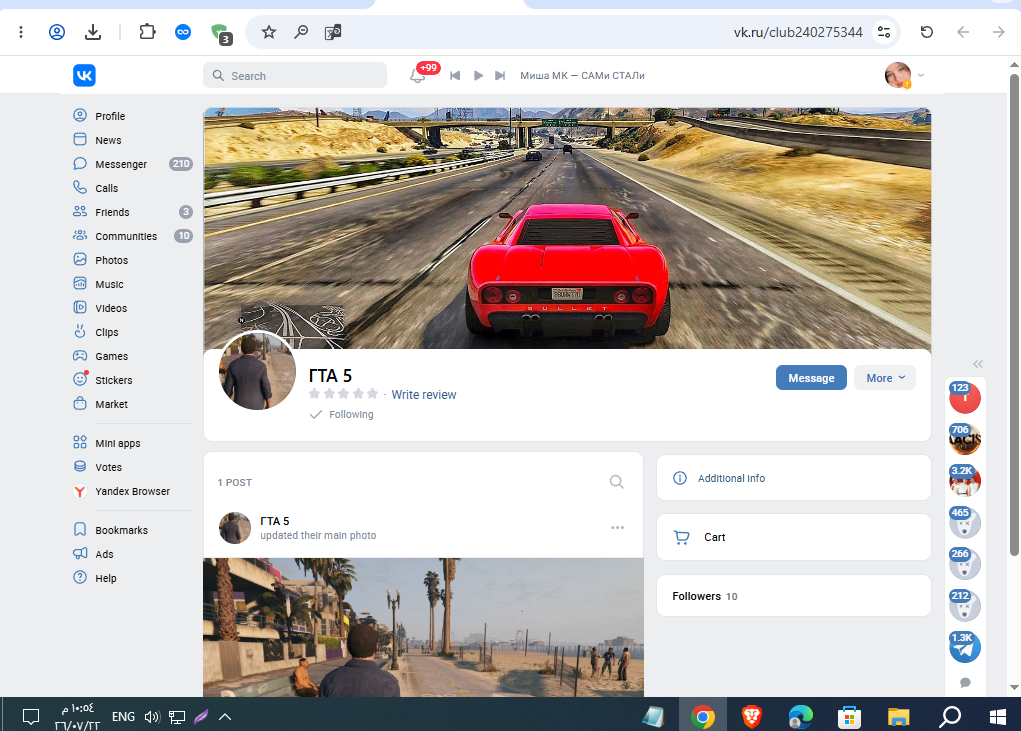Open chat bubble with 3.2K badge
1021x731 pixels.
[x=964, y=480]
